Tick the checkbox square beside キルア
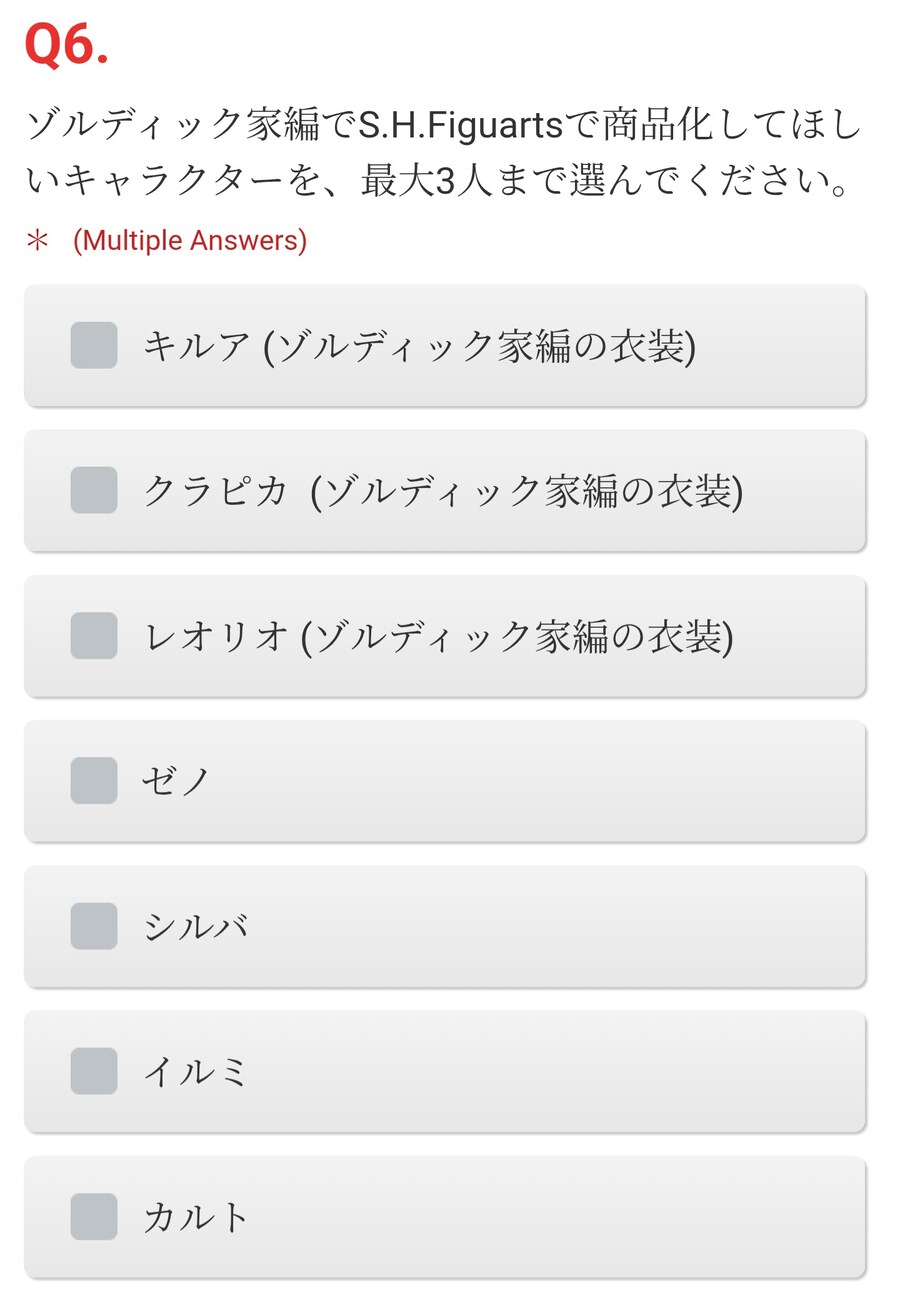The image size is (900, 1299). click(x=94, y=345)
